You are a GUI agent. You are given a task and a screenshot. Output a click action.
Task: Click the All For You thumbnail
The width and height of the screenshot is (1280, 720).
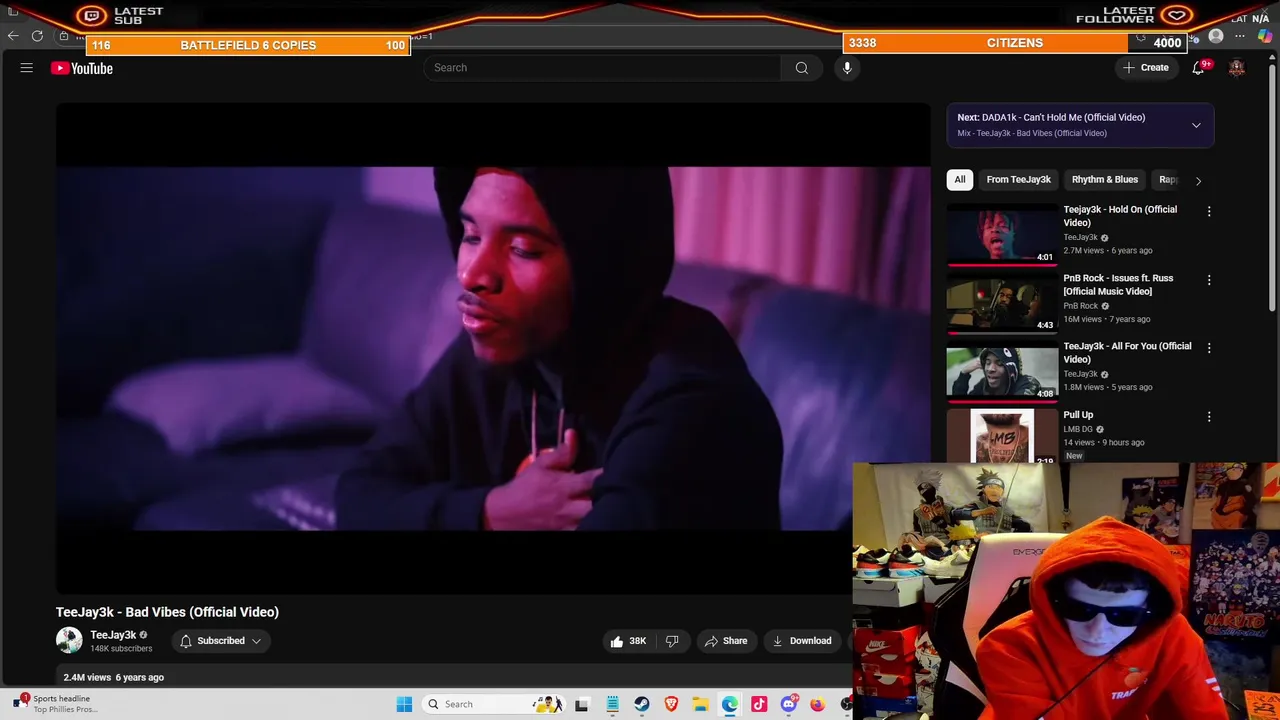click(1001, 372)
